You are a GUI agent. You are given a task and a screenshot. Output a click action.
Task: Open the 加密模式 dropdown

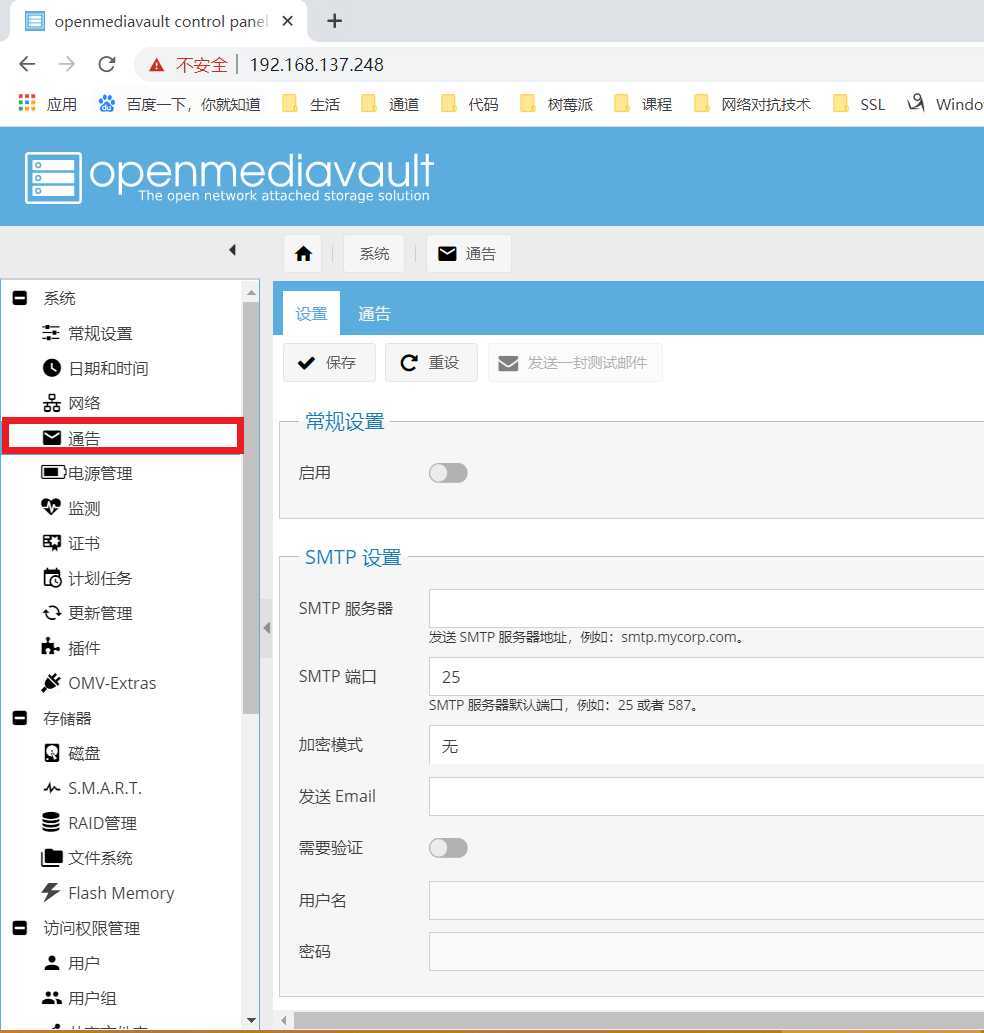pyautogui.click(x=706, y=746)
